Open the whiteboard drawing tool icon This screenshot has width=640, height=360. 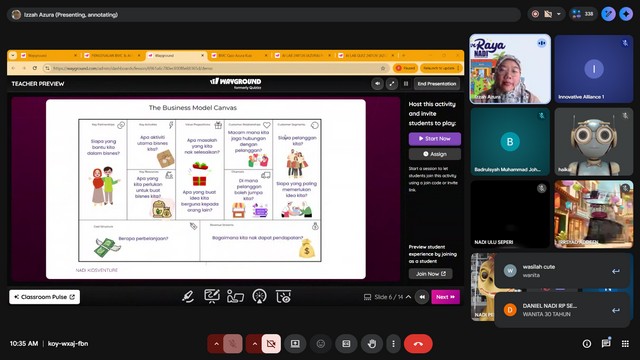(x=211, y=296)
